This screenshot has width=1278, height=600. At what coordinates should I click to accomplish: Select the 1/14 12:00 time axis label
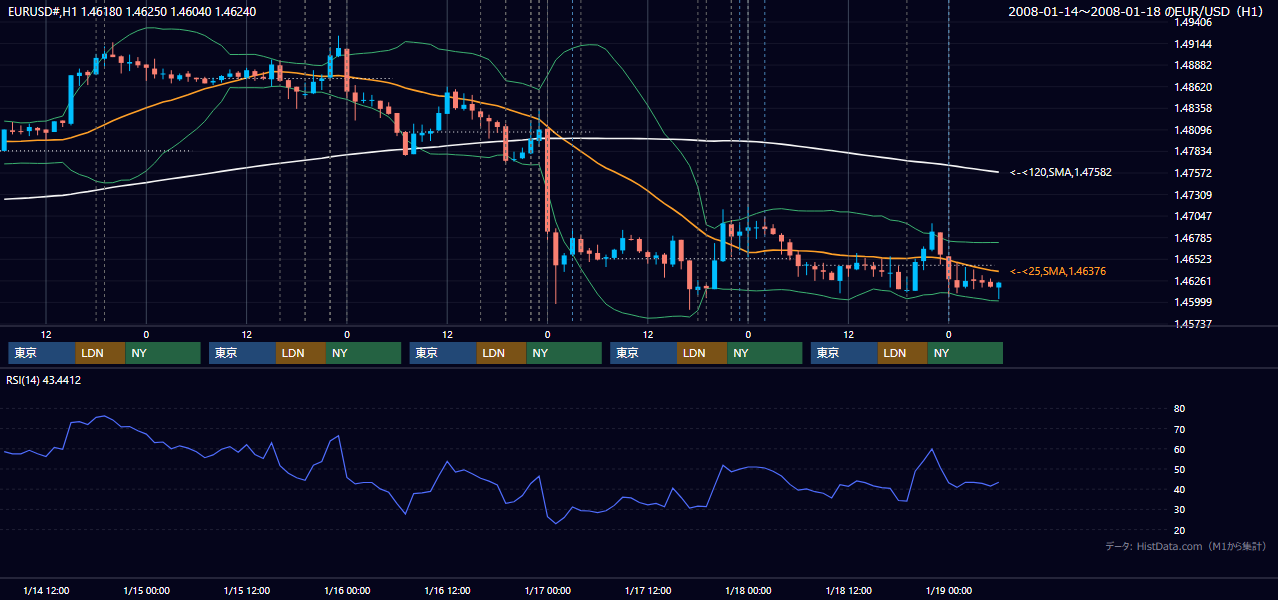(46, 591)
